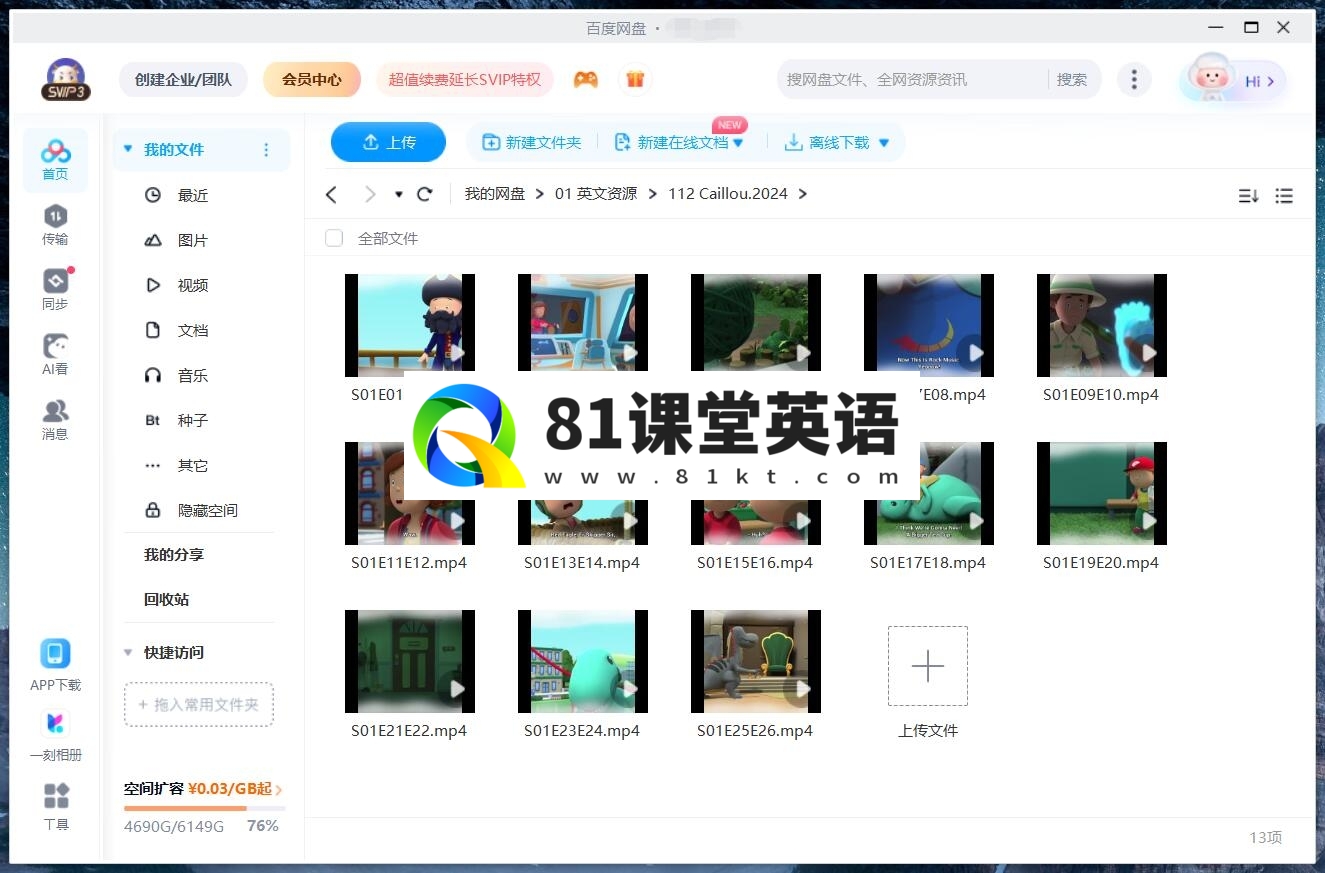1325x873 pixels.
Task: Open the 工具 tools section
Action: point(56,807)
